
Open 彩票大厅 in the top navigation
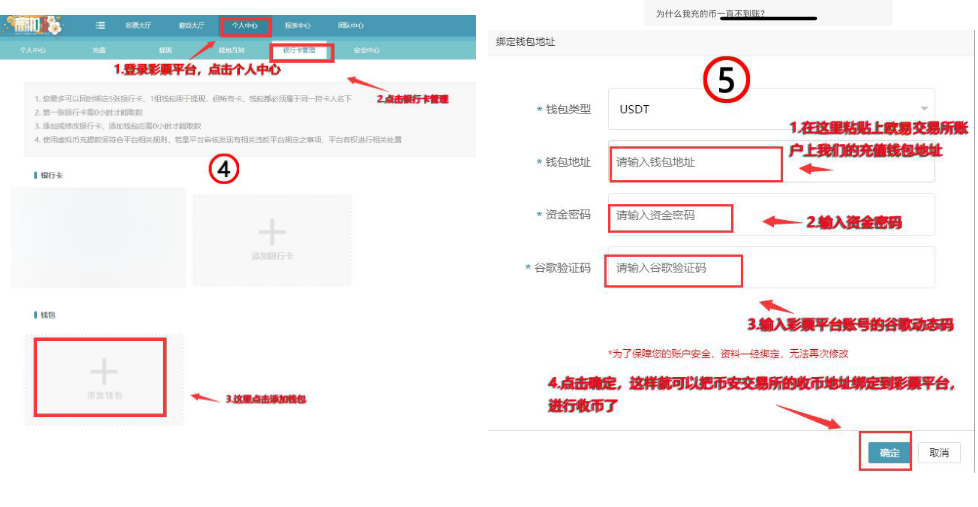tap(139, 25)
